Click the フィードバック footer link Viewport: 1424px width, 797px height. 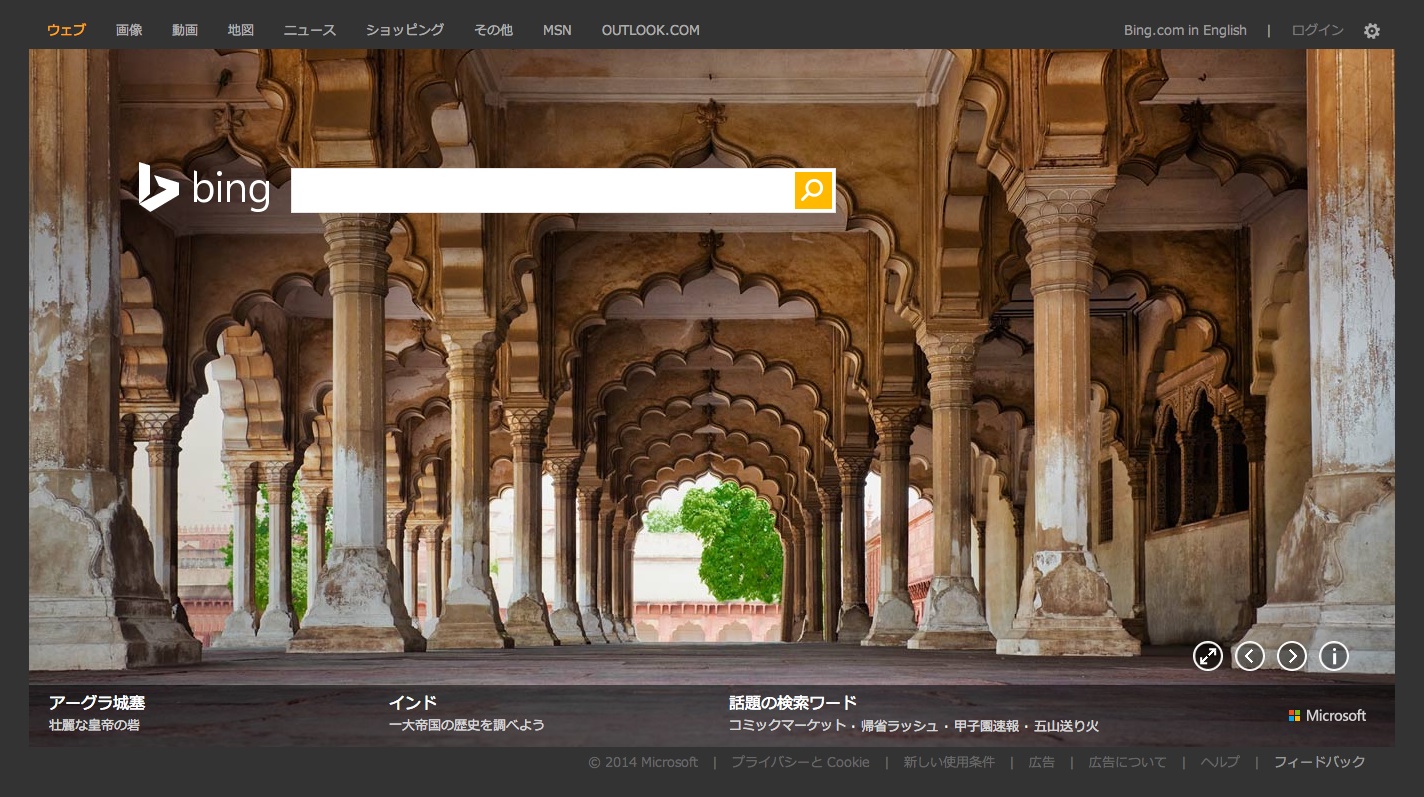pyautogui.click(x=1319, y=762)
